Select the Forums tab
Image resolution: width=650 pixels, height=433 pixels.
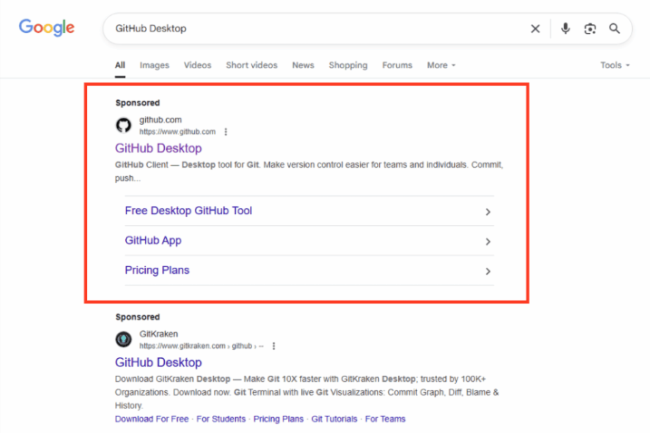point(396,66)
